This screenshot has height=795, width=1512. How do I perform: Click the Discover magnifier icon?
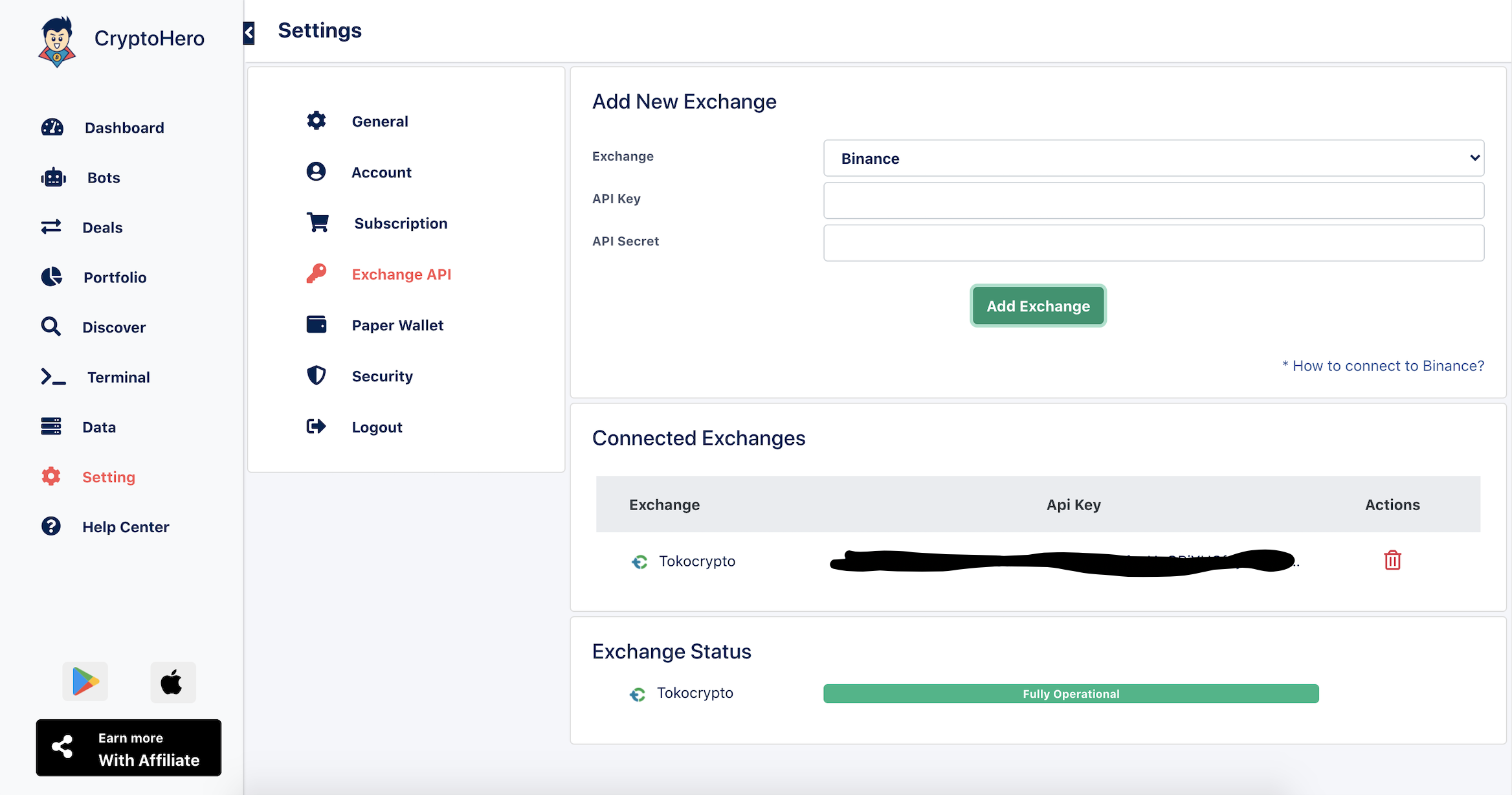coord(50,326)
